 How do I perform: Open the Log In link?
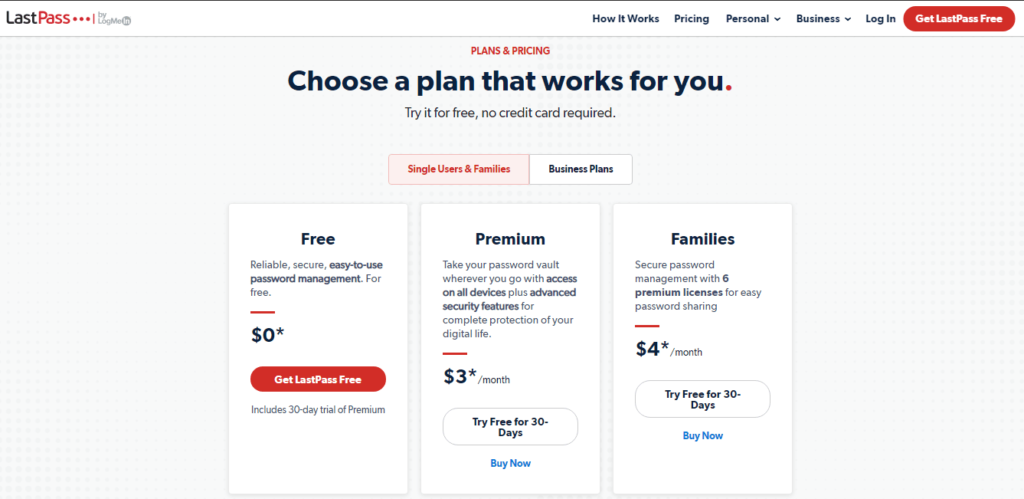[880, 19]
